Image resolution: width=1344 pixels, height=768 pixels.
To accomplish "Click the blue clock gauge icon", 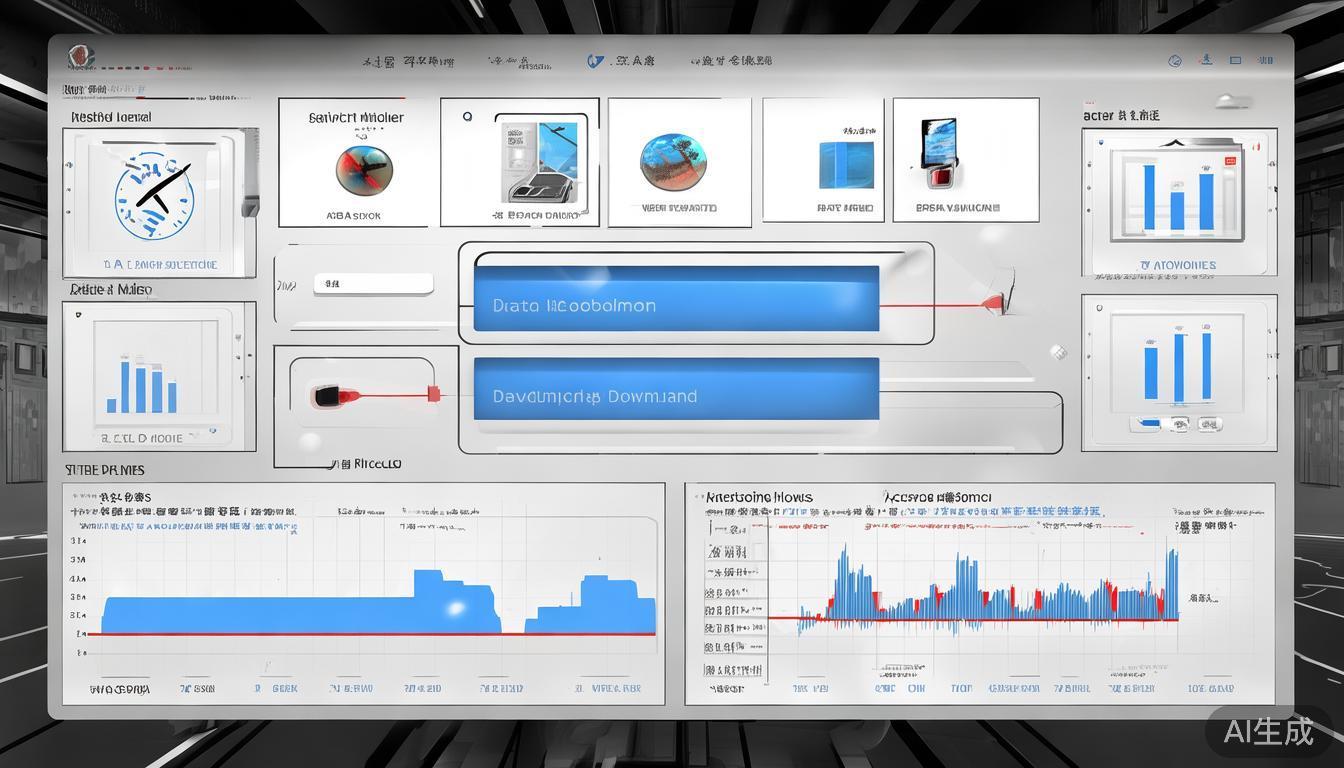I will pyautogui.click(x=154, y=199).
